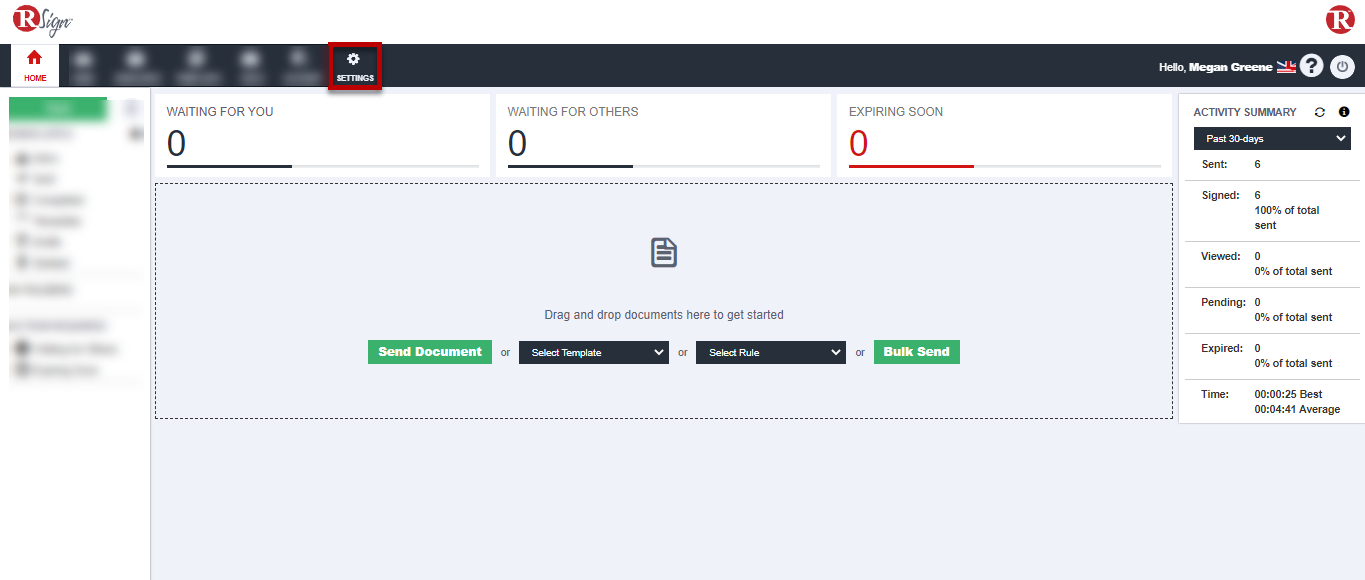Open the Select Template dropdown
This screenshot has height=580, width=1365.
tap(593, 352)
